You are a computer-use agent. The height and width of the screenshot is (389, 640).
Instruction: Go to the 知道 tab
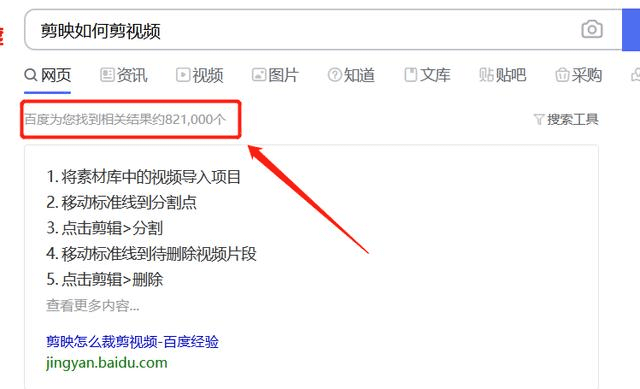[351, 75]
